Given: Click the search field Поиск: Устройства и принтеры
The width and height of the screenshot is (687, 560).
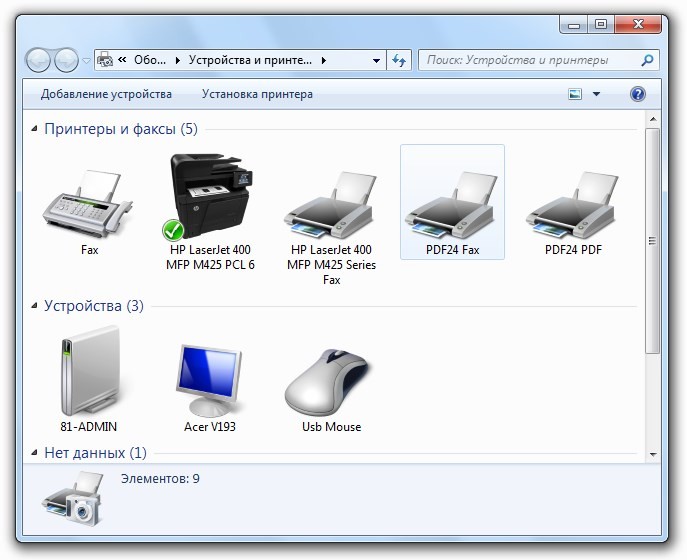Looking at the screenshot, I should [530, 60].
